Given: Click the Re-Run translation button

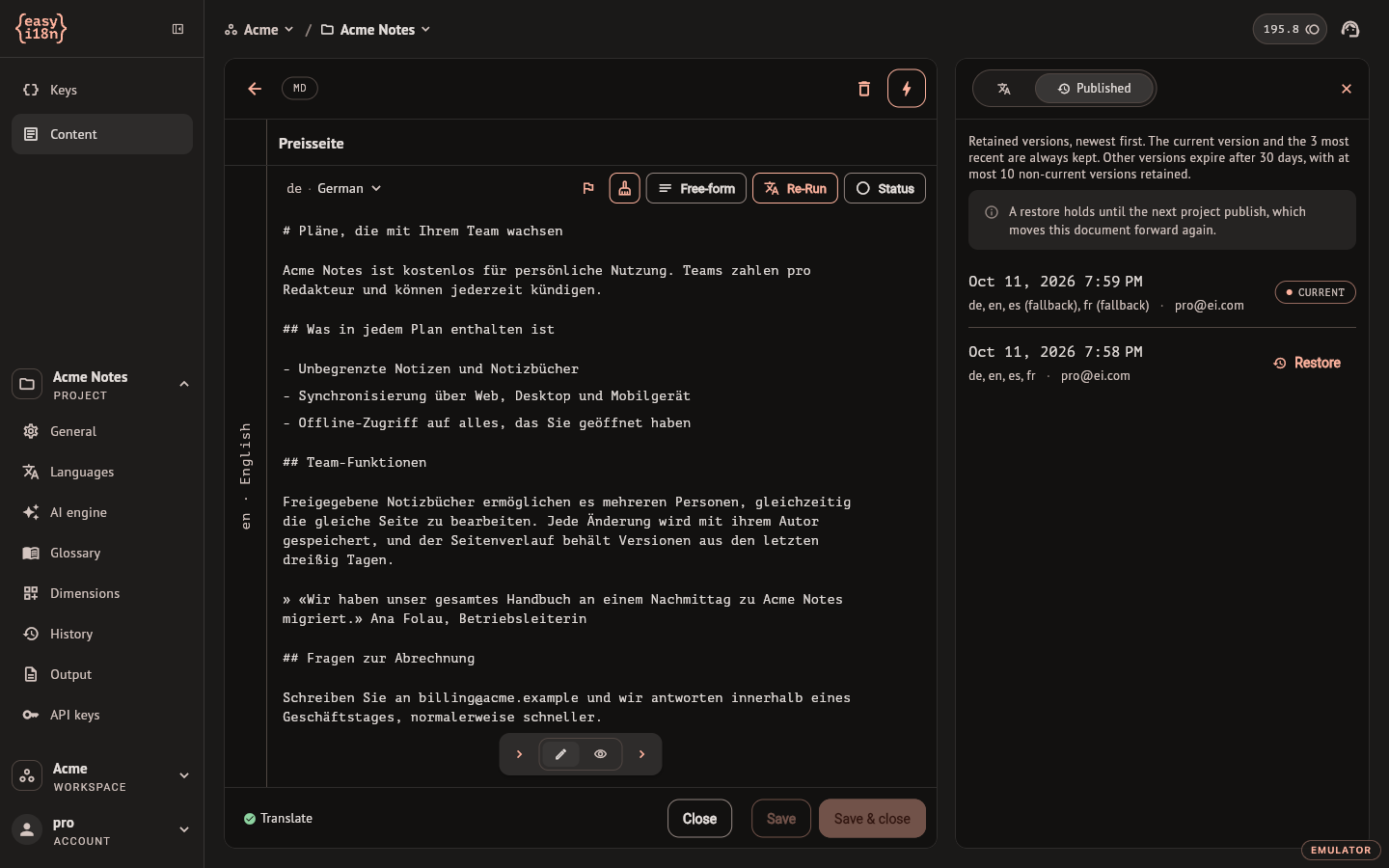Looking at the screenshot, I should pos(795,188).
